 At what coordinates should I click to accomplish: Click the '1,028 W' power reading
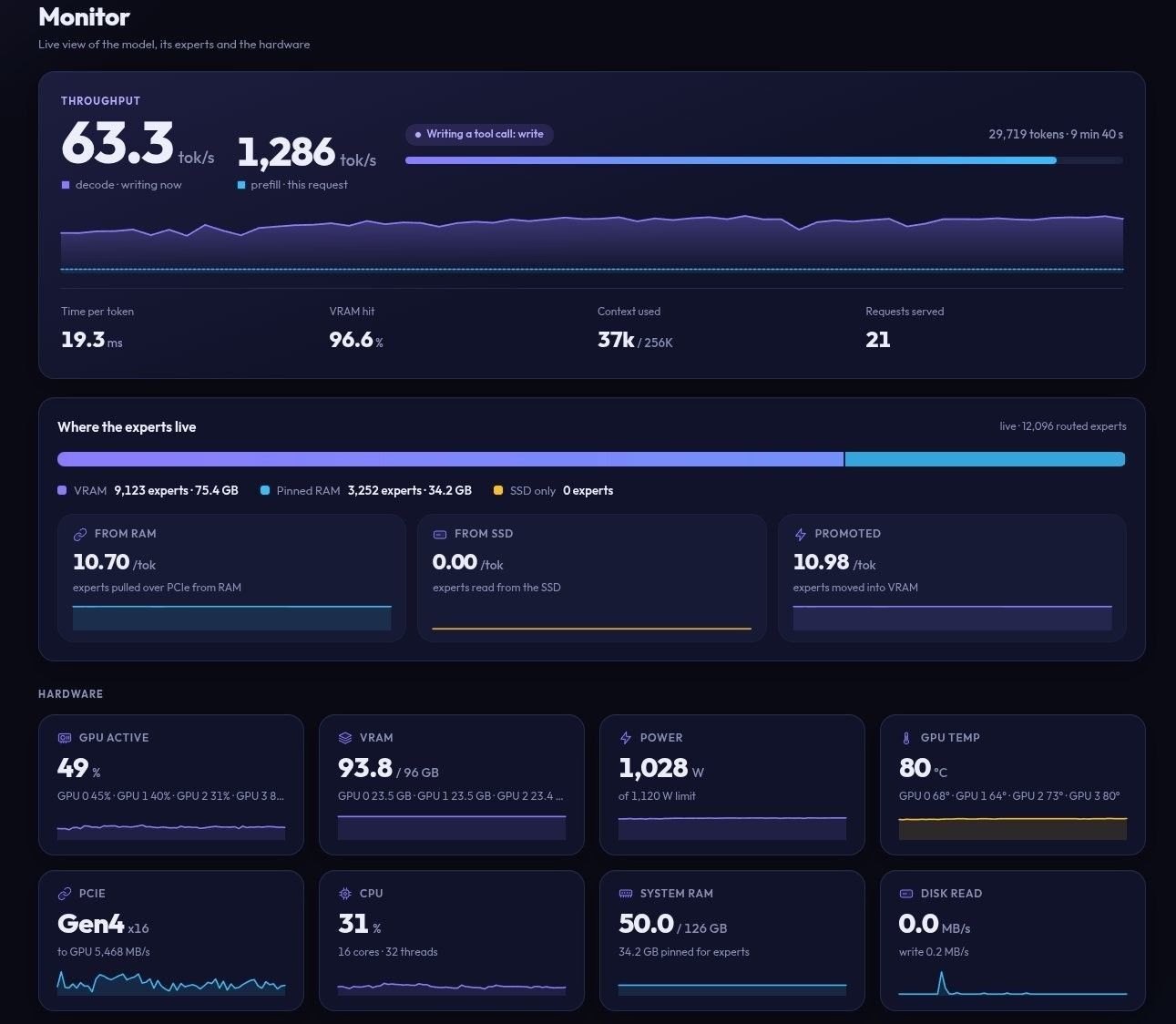pyautogui.click(x=661, y=768)
